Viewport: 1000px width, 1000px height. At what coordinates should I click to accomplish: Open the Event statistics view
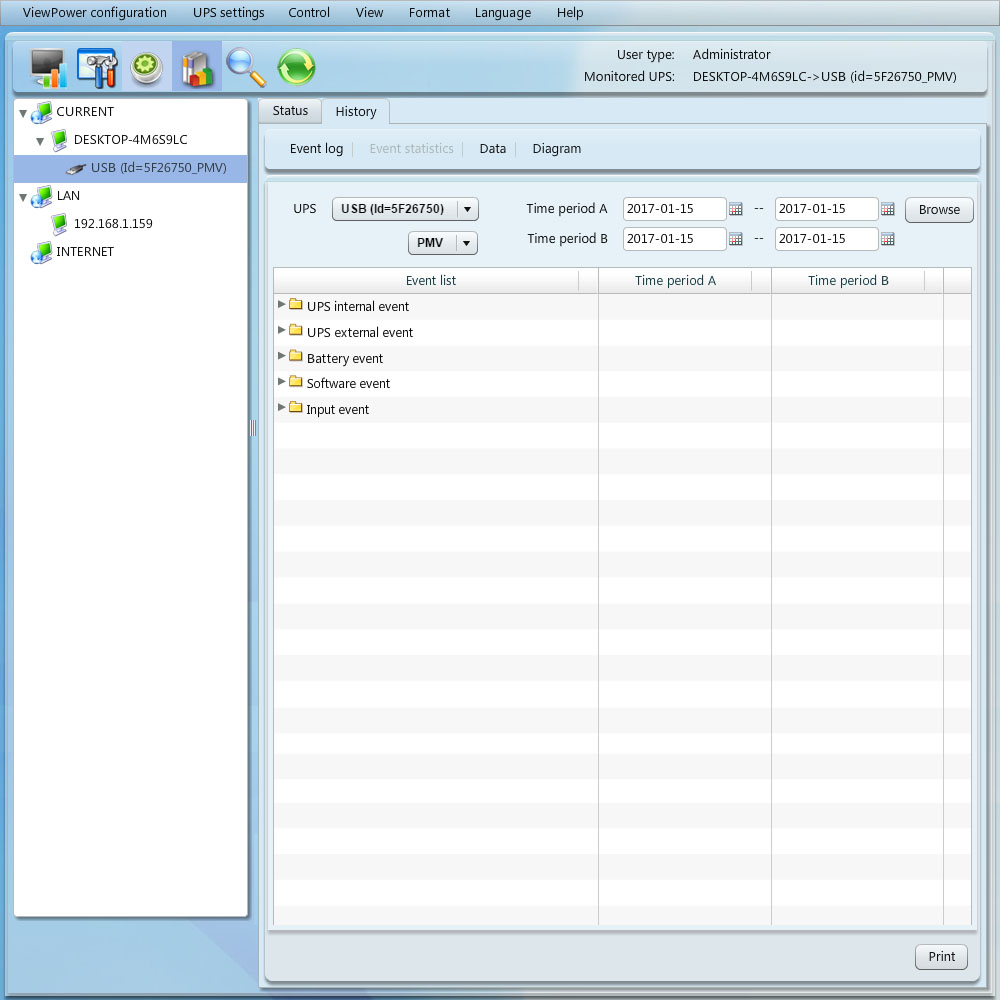click(x=411, y=149)
